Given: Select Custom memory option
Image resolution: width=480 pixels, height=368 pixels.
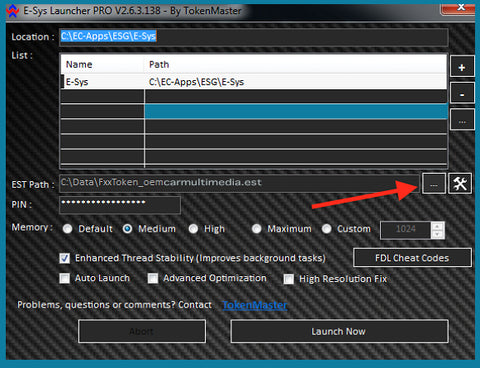Looking at the screenshot, I should tap(326, 229).
